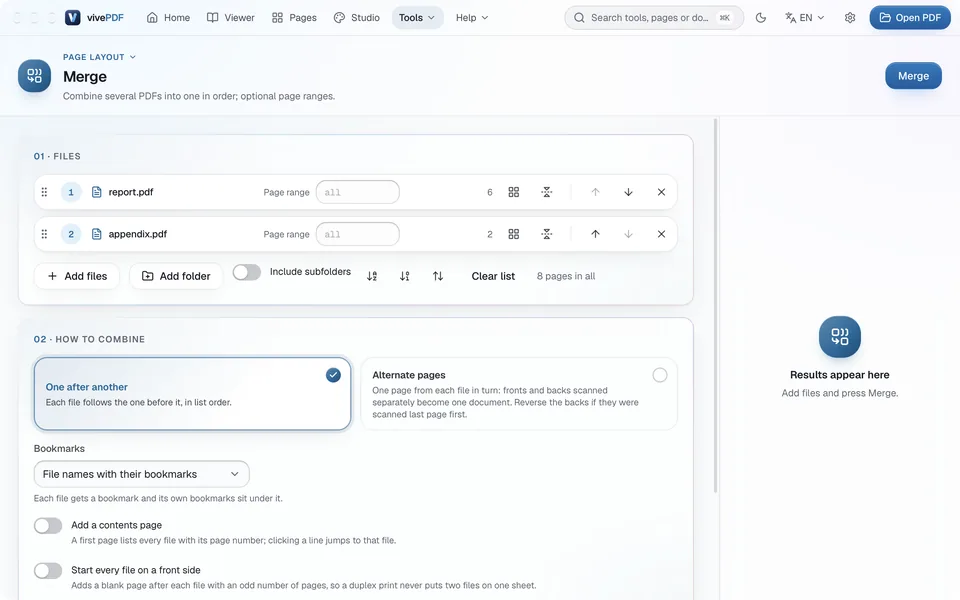This screenshot has width=960, height=600.
Task: Open settings via the gear icon
Action: [x=850, y=18]
